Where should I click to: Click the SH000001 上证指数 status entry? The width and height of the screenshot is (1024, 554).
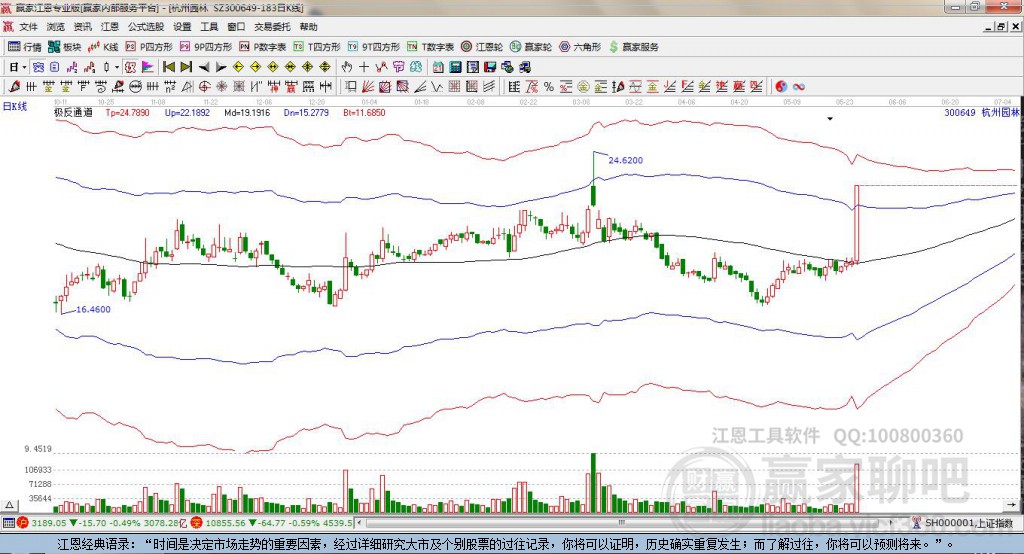tap(968, 523)
